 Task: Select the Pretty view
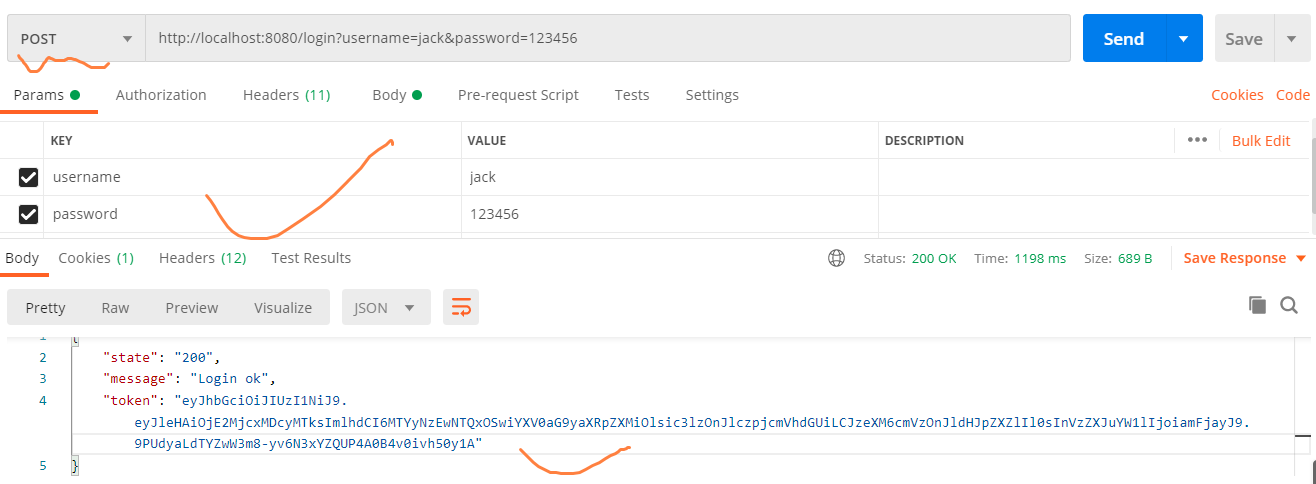(x=45, y=308)
